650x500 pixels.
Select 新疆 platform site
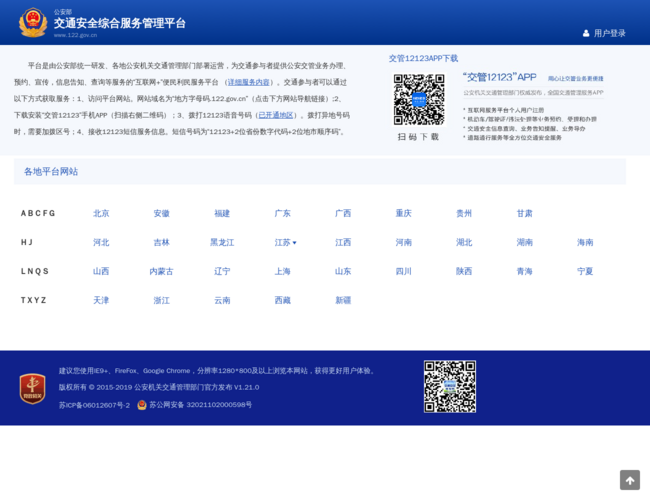click(x=343, y=300)
